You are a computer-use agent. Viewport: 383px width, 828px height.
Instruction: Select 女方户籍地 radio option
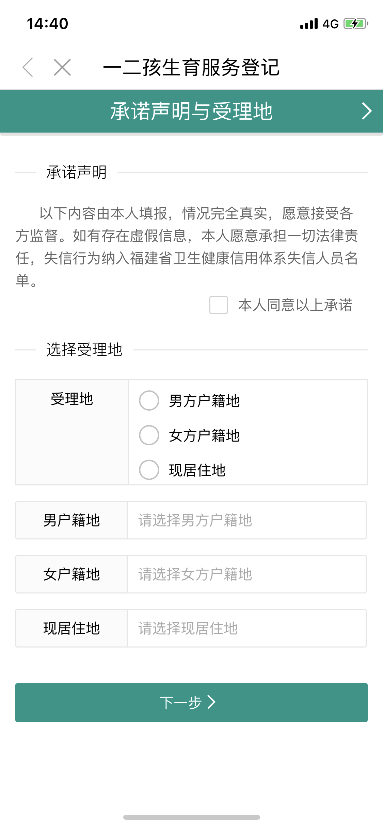pyautogui.click(x=149, y=435)
